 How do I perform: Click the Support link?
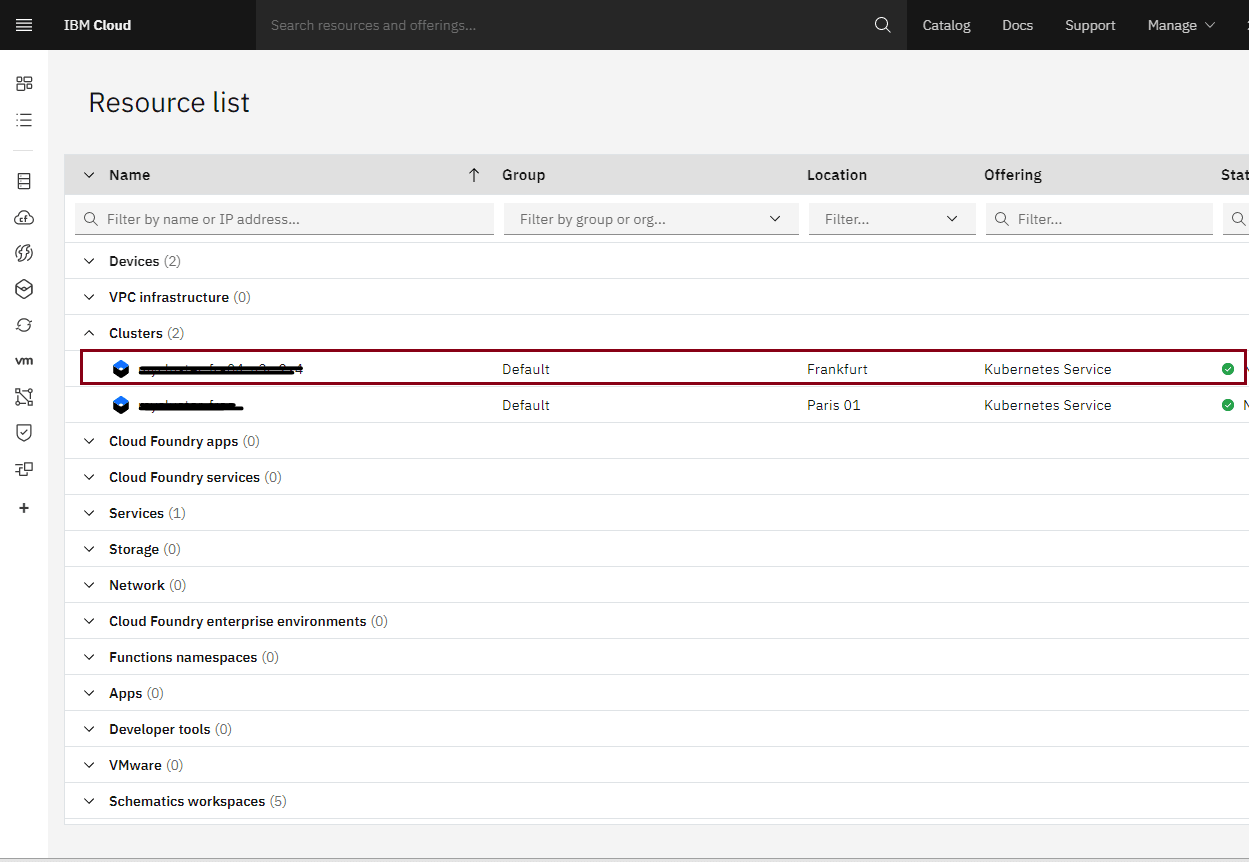[x=1089, y=25]
